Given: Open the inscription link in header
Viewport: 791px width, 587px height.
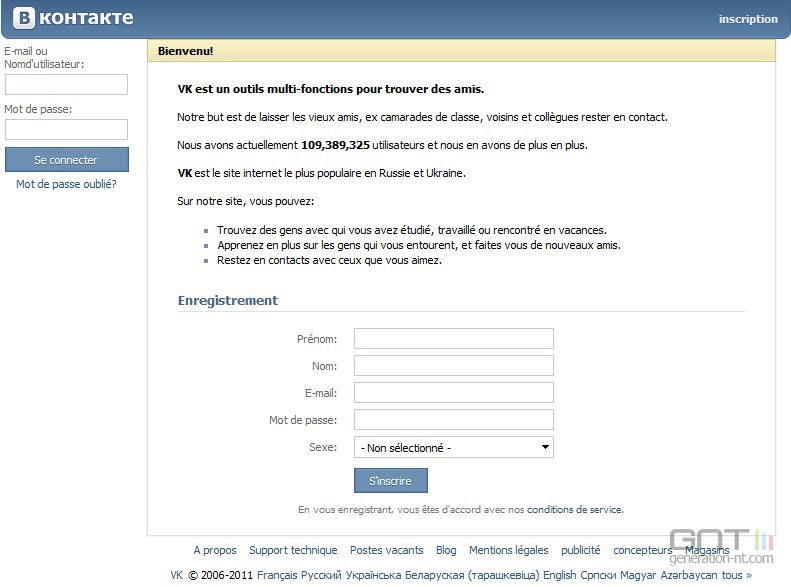Looking at the screenshot, I should click(748, 19).
